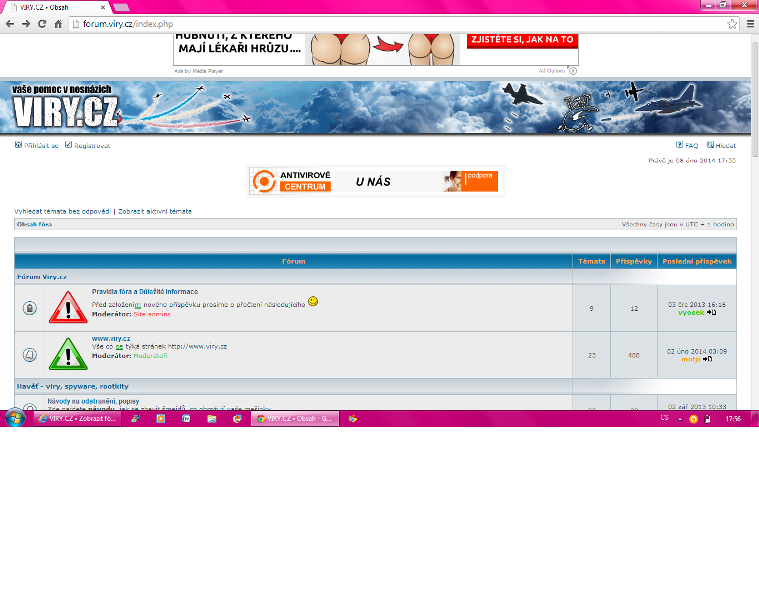Click the green warning triangle forum icon
Screen dimensions: 759x600
click(69, 354)
